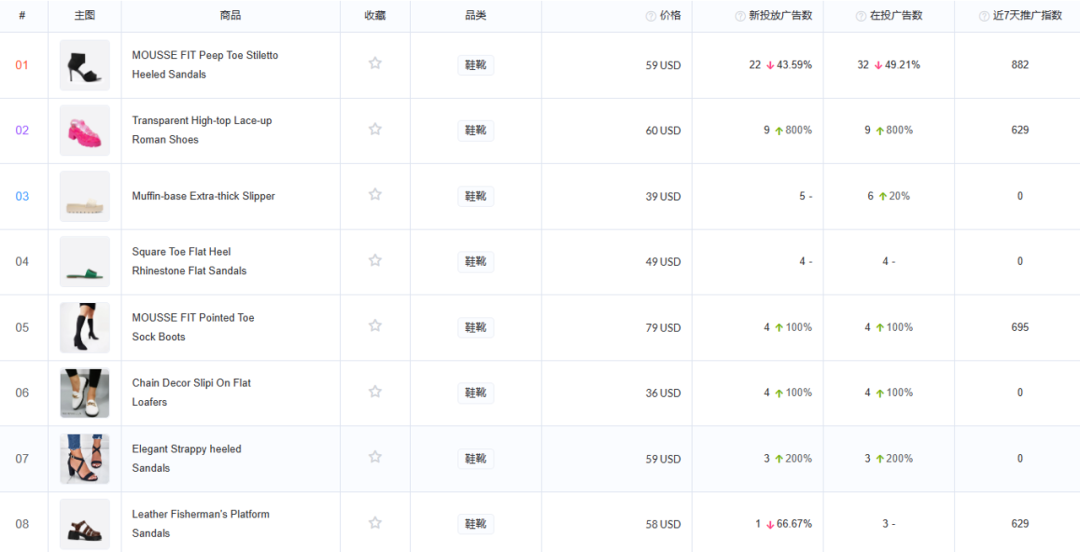Click star icon for MOUSSE FIT Sock Boots
The image size is (1080, 552).
375,326
